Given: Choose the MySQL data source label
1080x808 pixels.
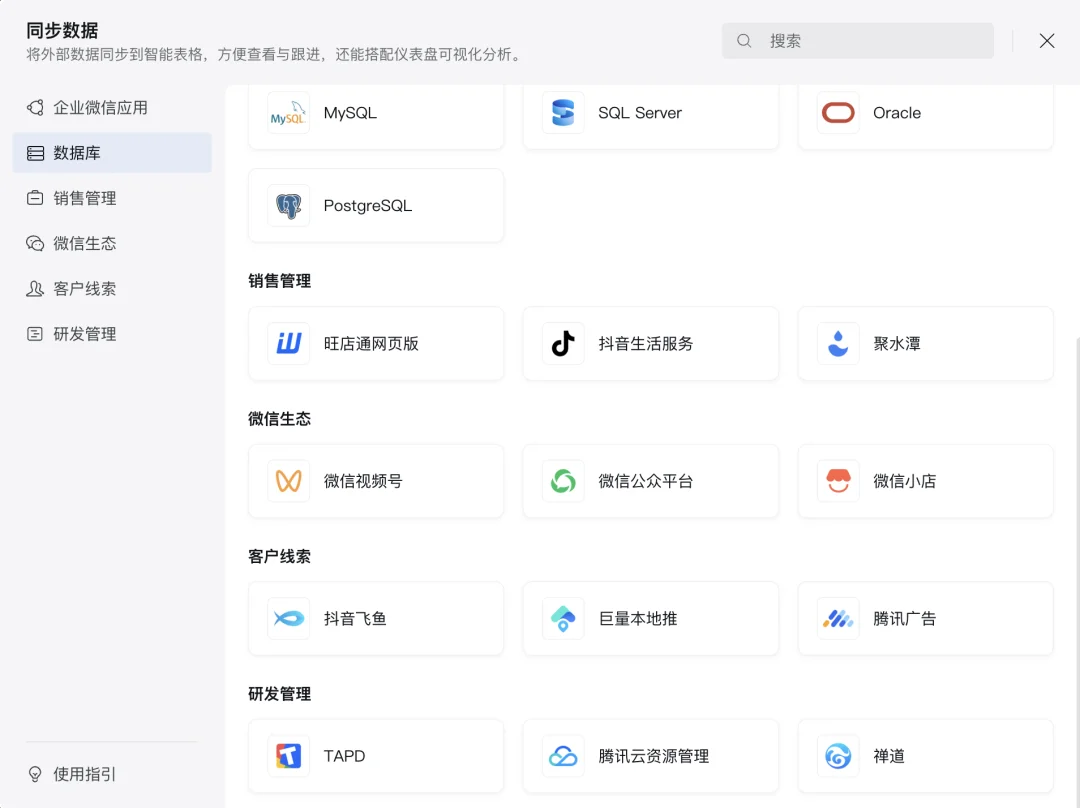Looking at the screenshot, I should (x=350, y=113).
